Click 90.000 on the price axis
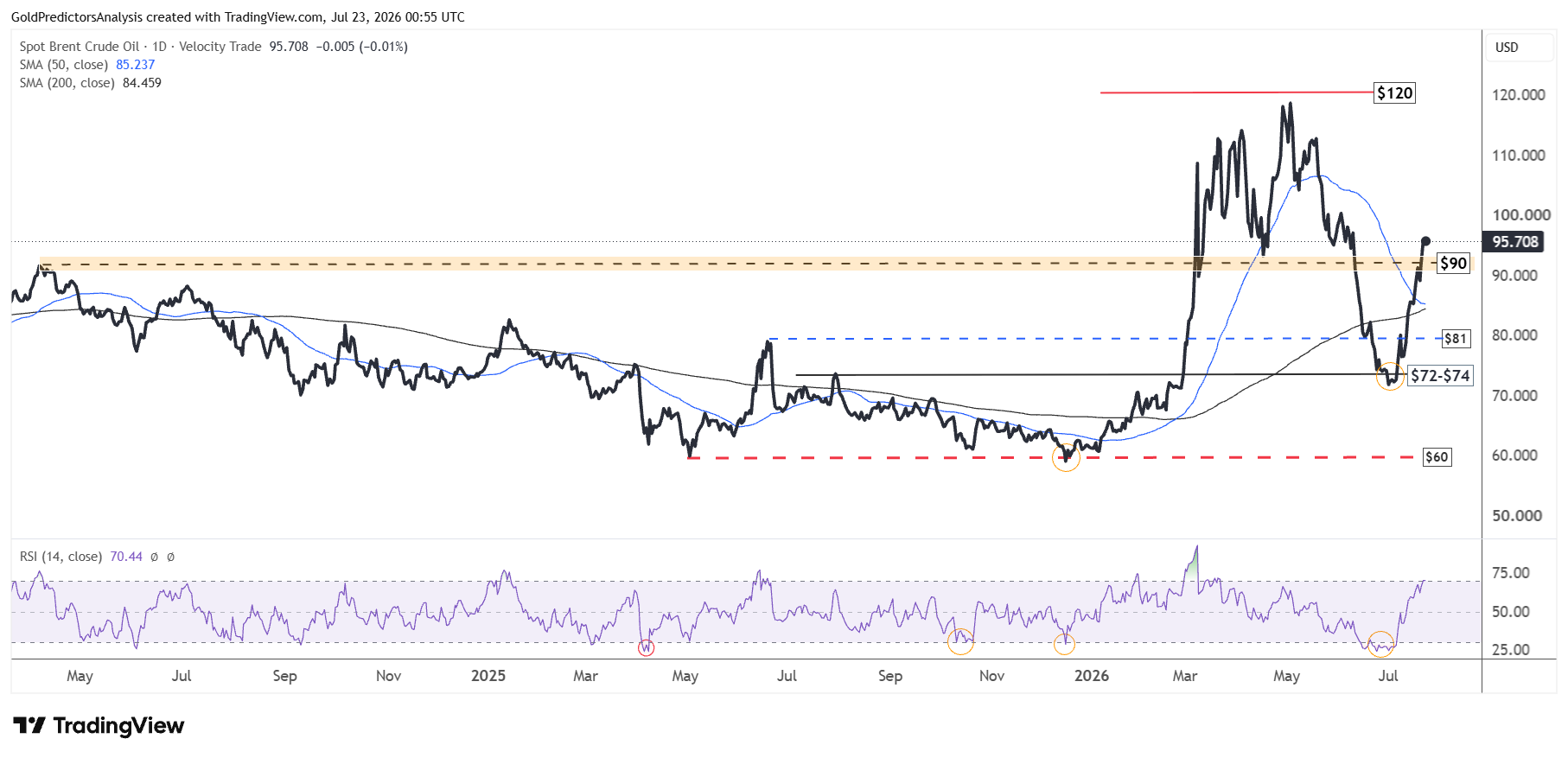Viewport: 1568px width, 758px height. point(1514,276)
